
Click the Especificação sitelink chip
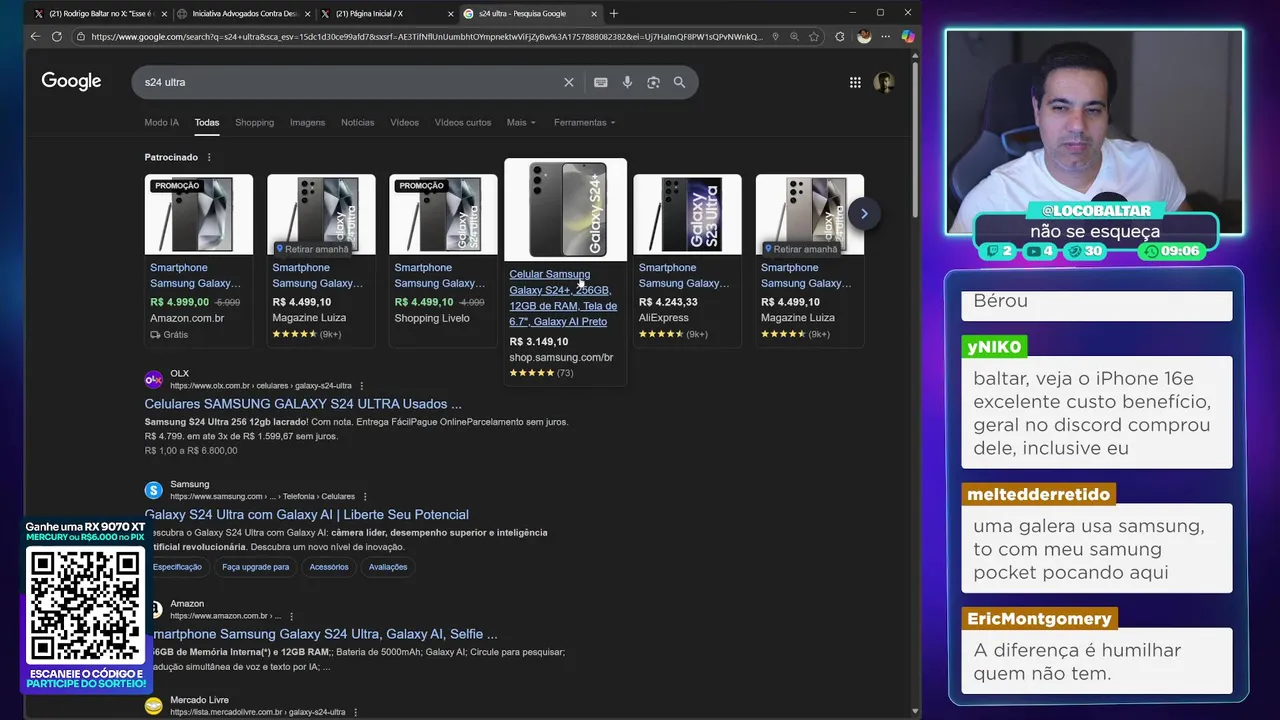pyautogui.click(x=177, y=567)
